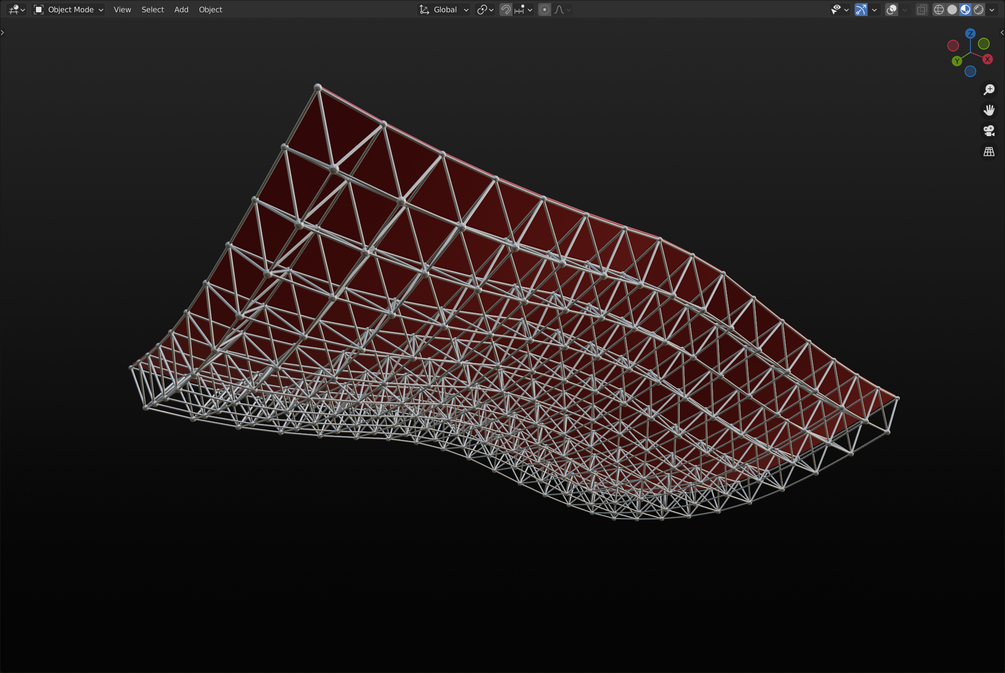Expand the toolbar with left arrow

3,33
